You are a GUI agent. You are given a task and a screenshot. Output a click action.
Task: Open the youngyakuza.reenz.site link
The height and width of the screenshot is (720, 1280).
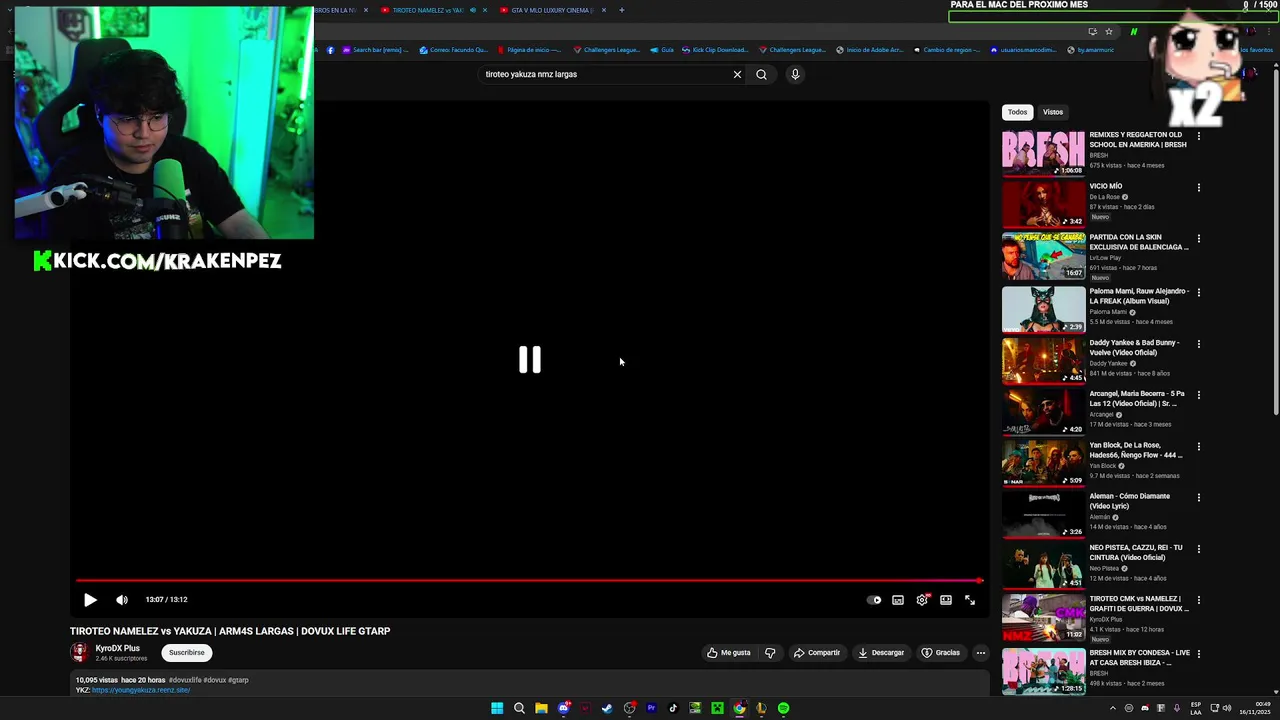(141, 690)
